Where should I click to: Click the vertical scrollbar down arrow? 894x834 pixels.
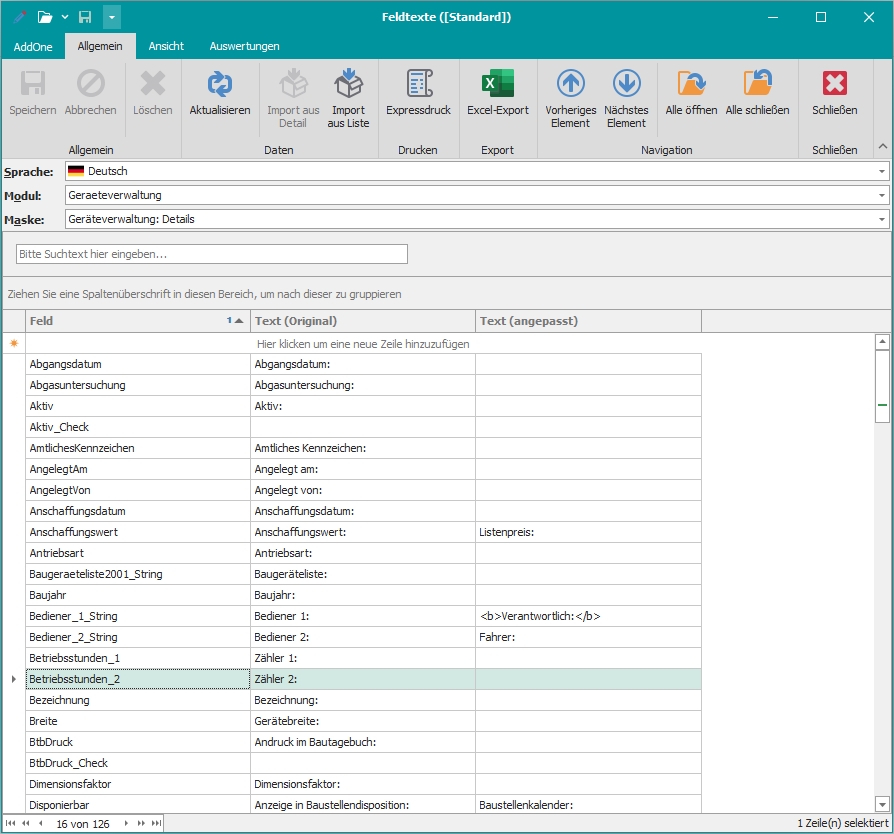(x=881, y=803)
